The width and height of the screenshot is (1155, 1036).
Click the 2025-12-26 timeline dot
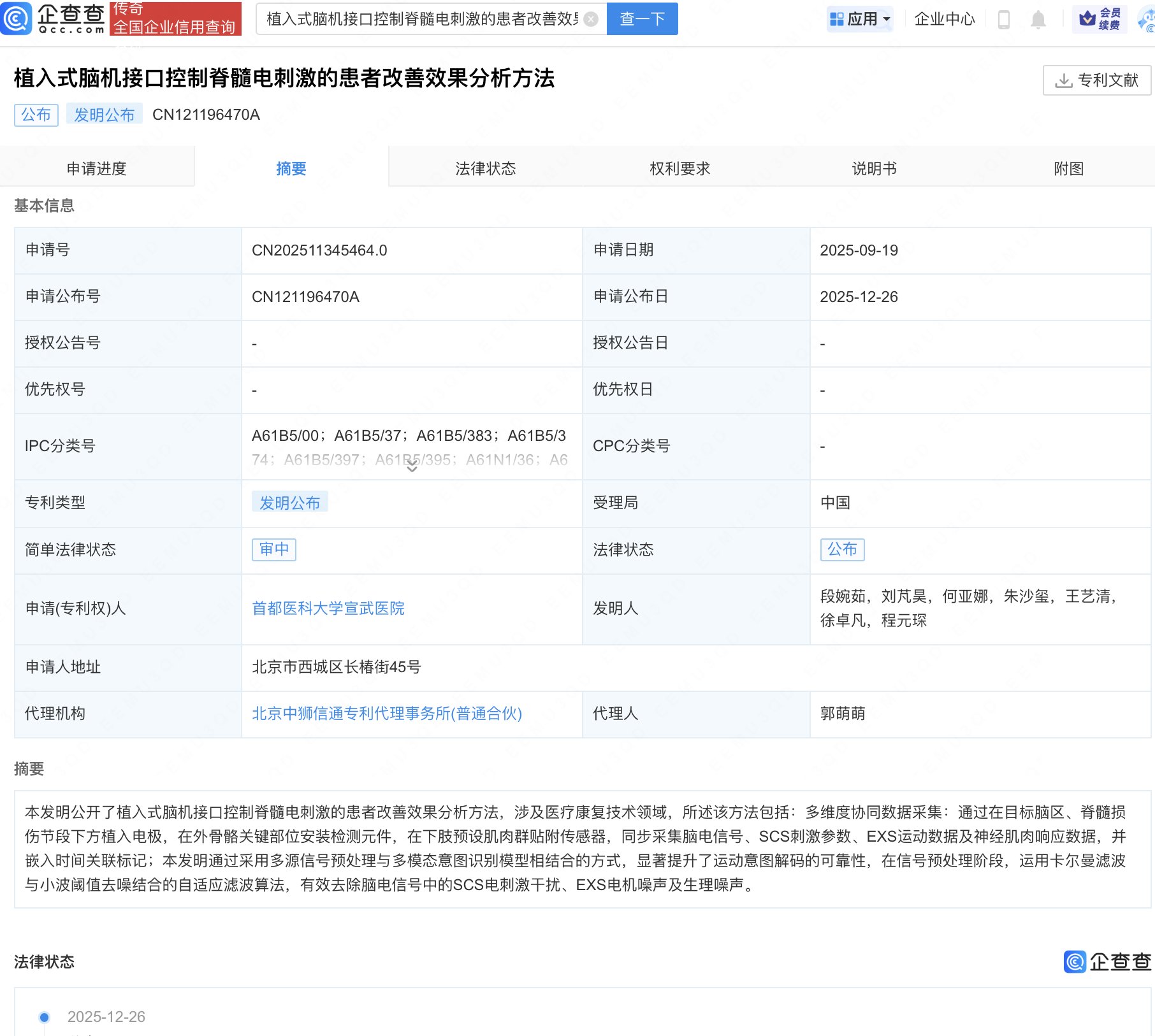click(x=44, y=1017)
